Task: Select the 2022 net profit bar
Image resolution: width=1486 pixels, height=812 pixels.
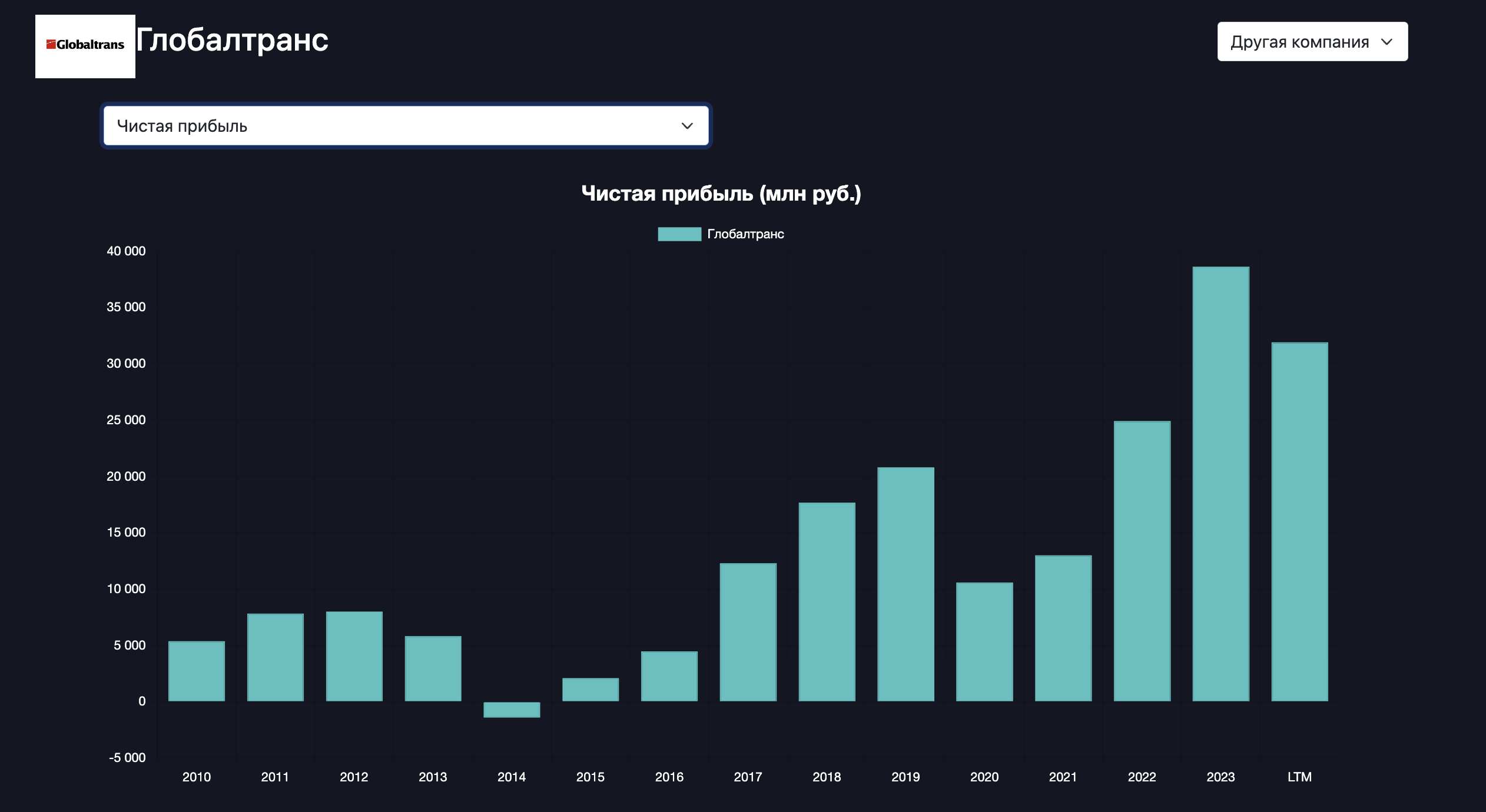Action: tap(1142, 561)
